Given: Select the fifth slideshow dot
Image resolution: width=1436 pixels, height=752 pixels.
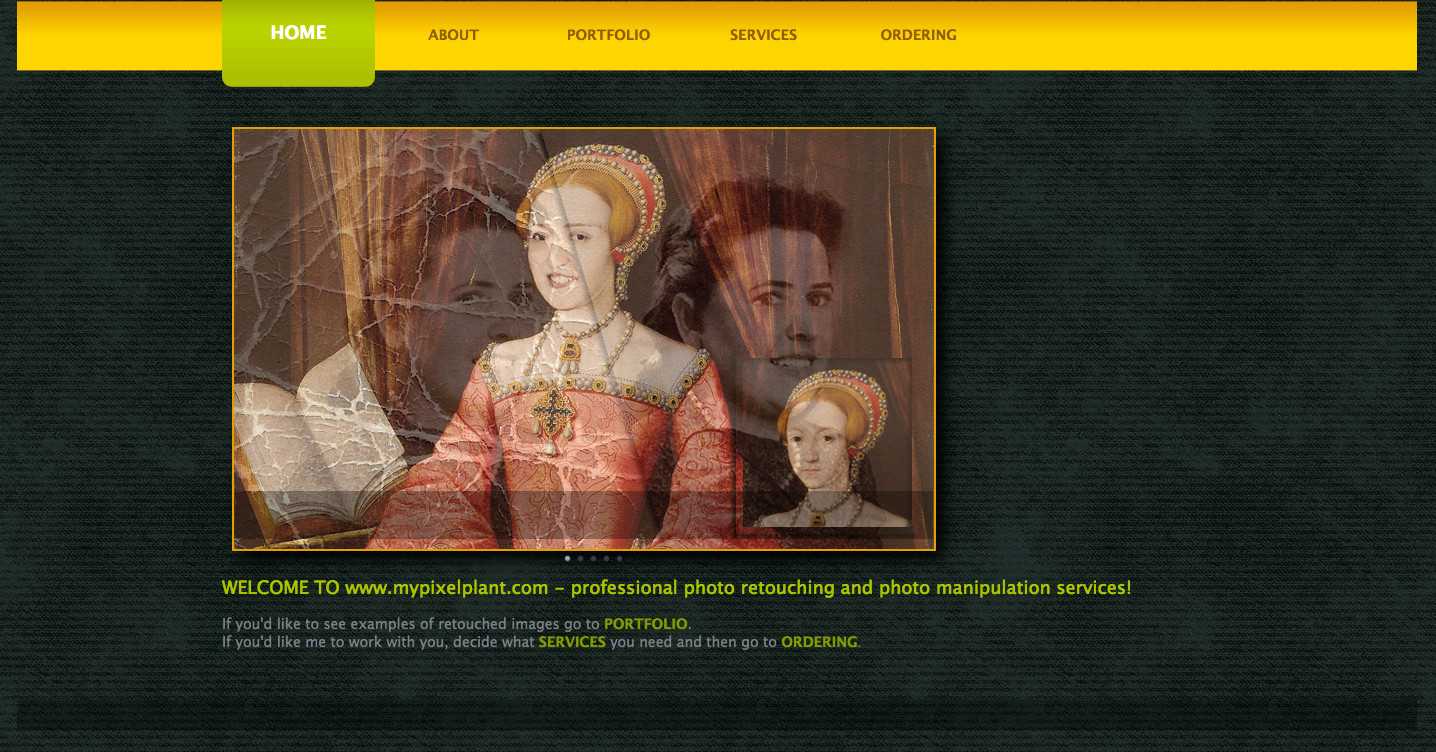Looking at the screenshot, I should [619, 558].
